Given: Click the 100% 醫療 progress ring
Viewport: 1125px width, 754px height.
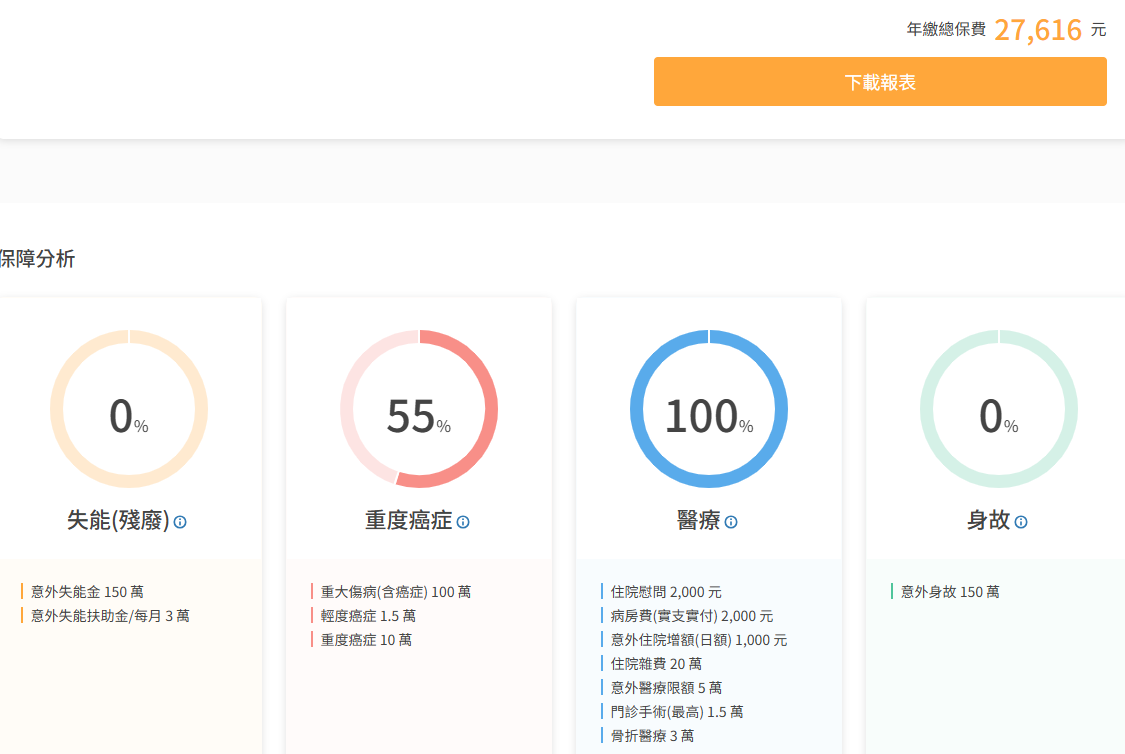Looking at the screenshot, I should point(709,409).
